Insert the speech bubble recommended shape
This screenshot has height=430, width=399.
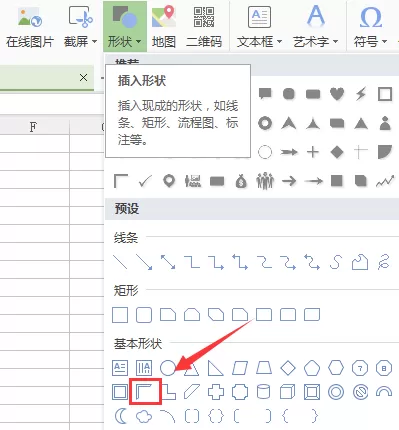[265, 94]
